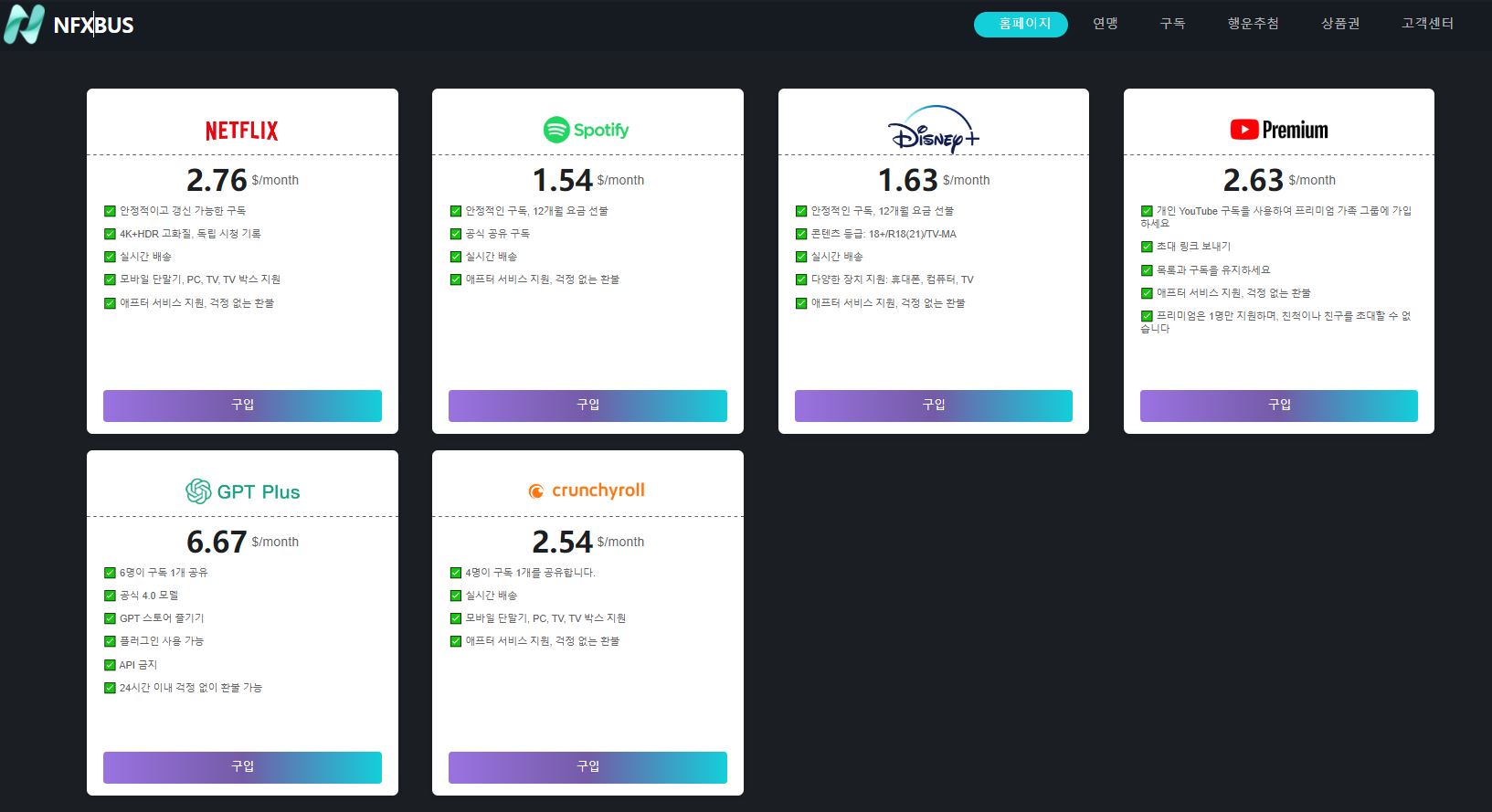Open the 고객센터 menu item
This screenshot has width=1492, height=812.
[1427, 24]
